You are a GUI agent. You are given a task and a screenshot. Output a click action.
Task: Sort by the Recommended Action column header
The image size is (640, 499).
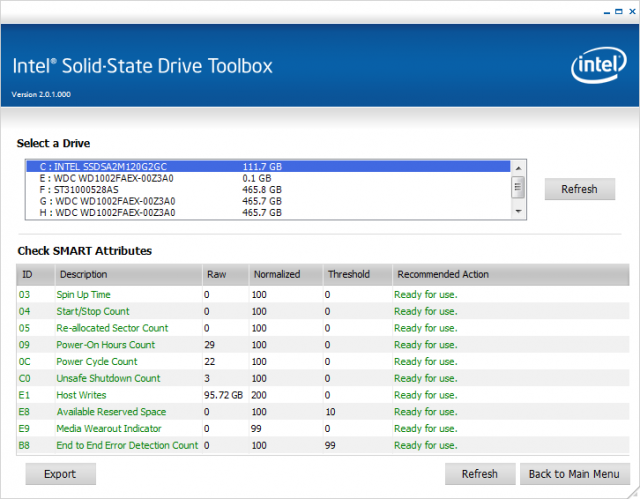coord(511,275)
